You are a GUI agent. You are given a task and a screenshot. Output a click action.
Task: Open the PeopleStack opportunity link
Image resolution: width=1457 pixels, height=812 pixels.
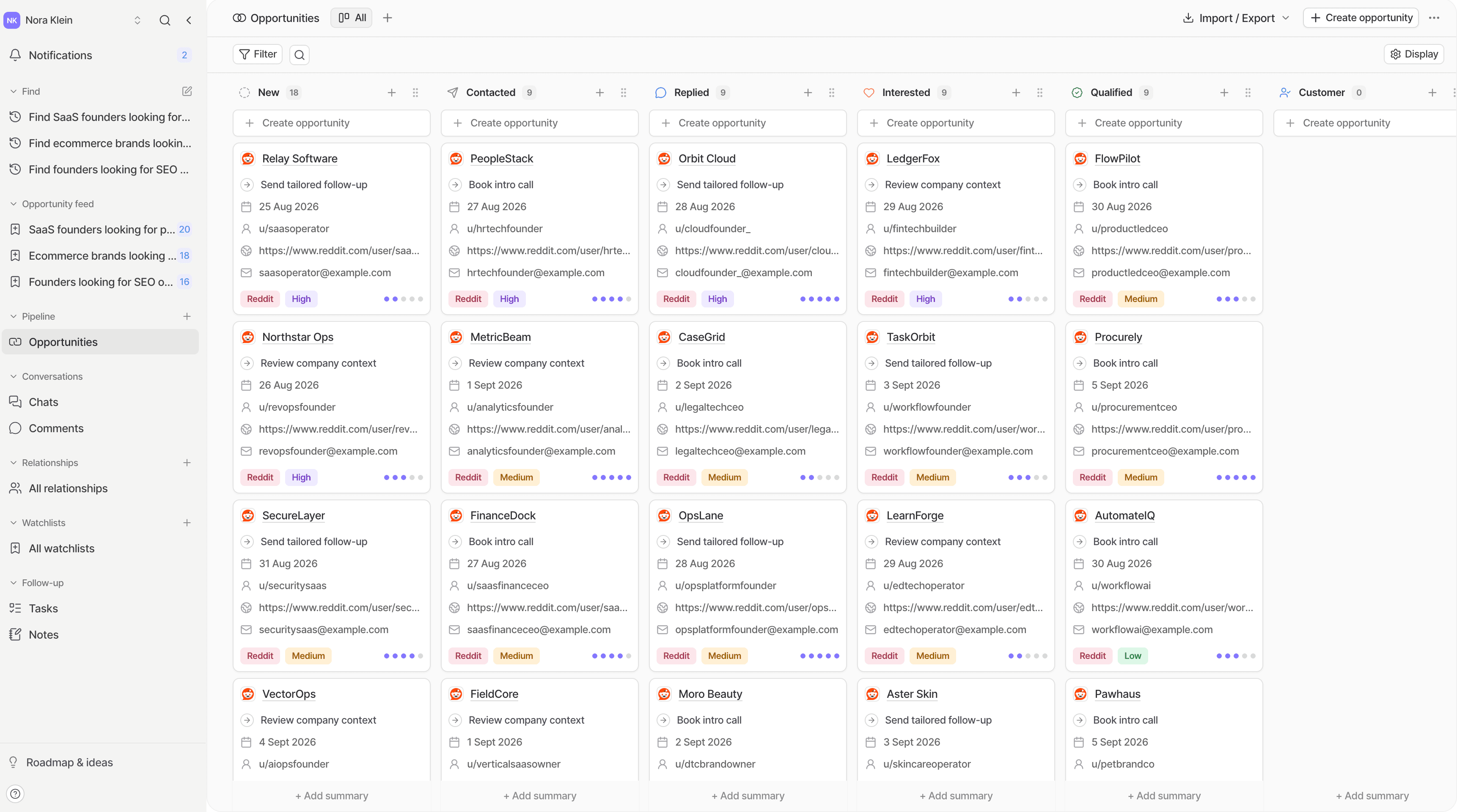click(x=502, y=159)
